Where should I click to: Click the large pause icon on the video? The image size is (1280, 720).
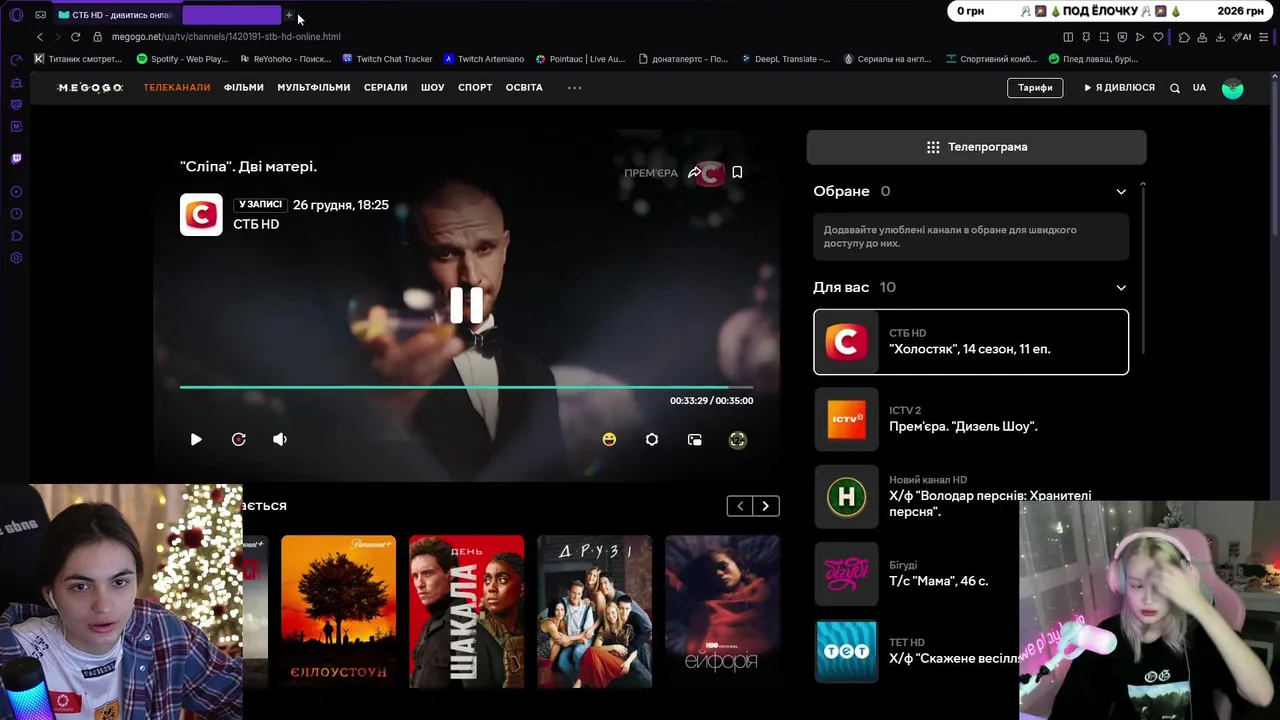466,305
